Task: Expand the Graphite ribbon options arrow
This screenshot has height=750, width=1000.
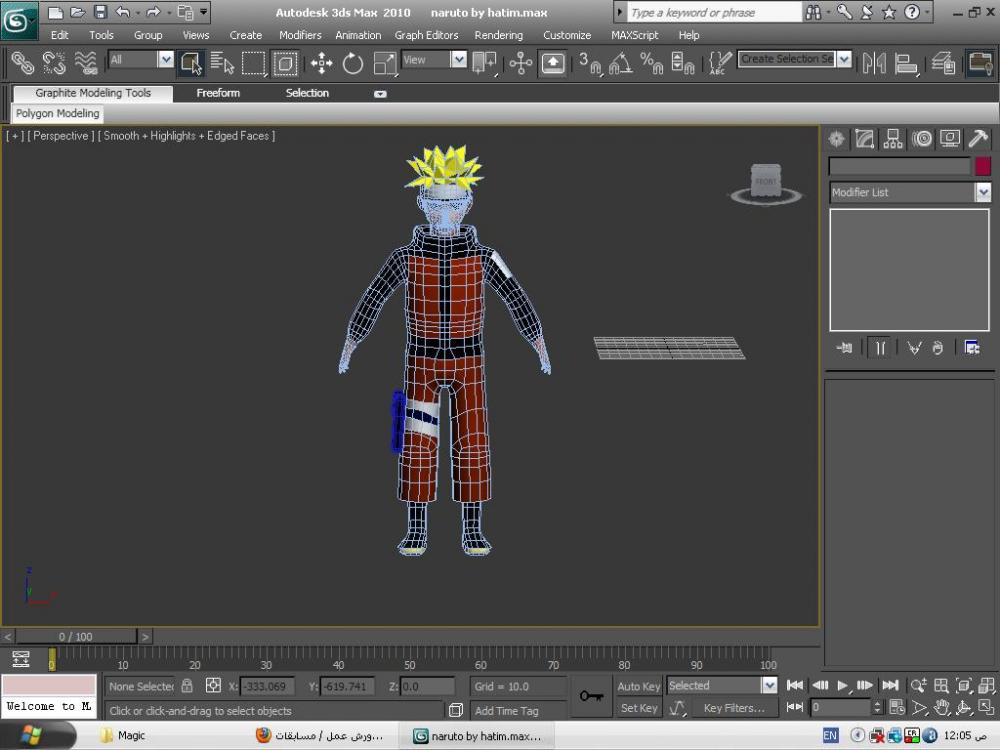Action: coord(380,94)
